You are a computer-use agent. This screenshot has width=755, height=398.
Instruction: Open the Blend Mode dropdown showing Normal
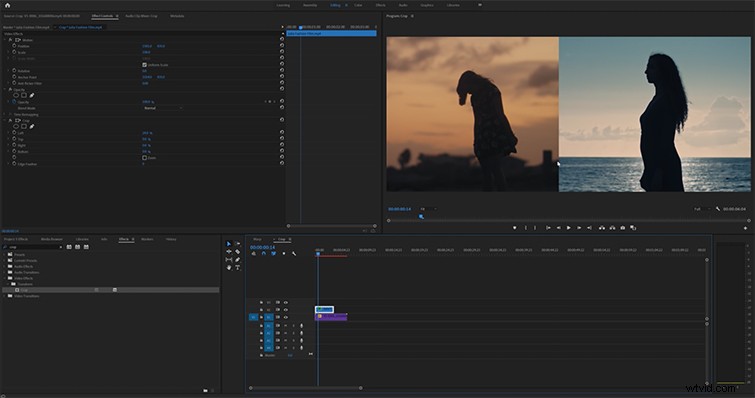[163, 108]
